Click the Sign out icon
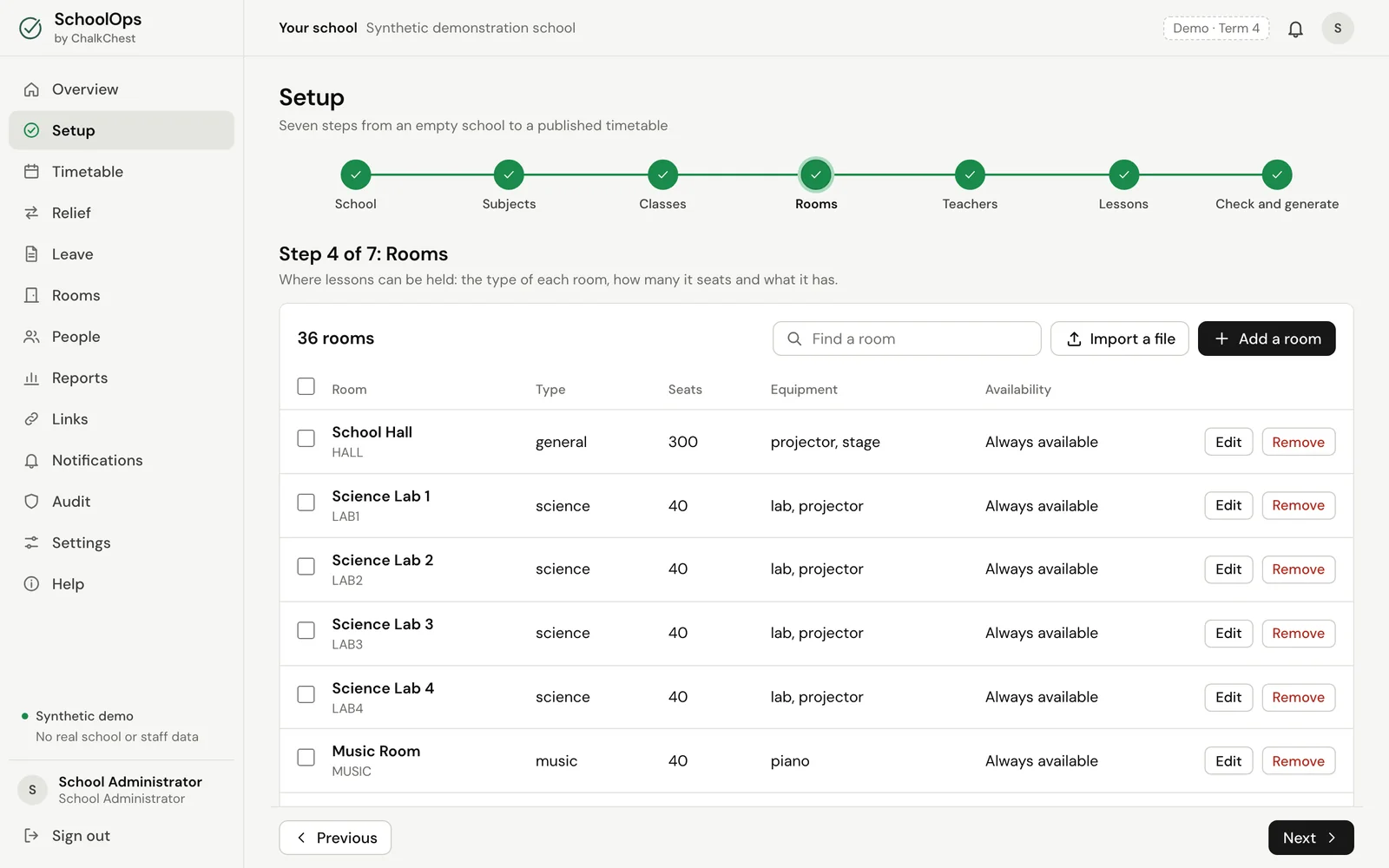 [31, 836]
